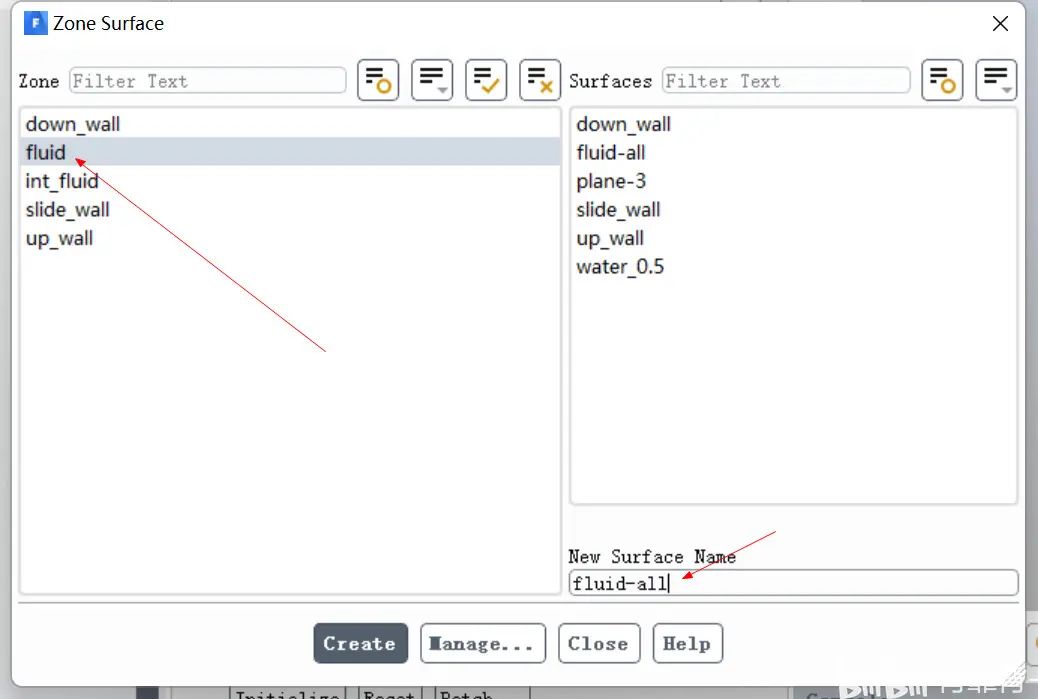Screen dimensions: 1038x699
Task: Select plane-3 surface
Action: (x=793, y=181)
